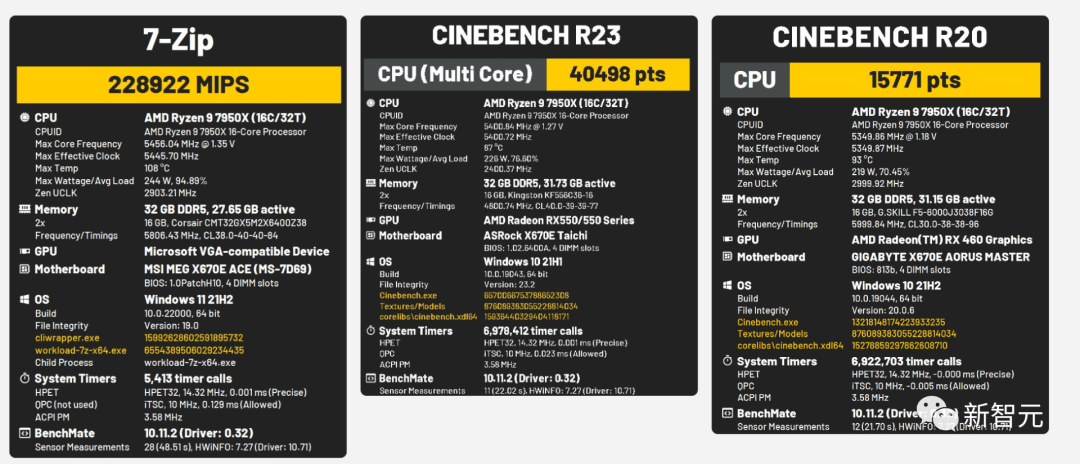Click corelibs\cinebench.xdl64 in the R20 panel
Screen dimensions: 1080x464
787,345
